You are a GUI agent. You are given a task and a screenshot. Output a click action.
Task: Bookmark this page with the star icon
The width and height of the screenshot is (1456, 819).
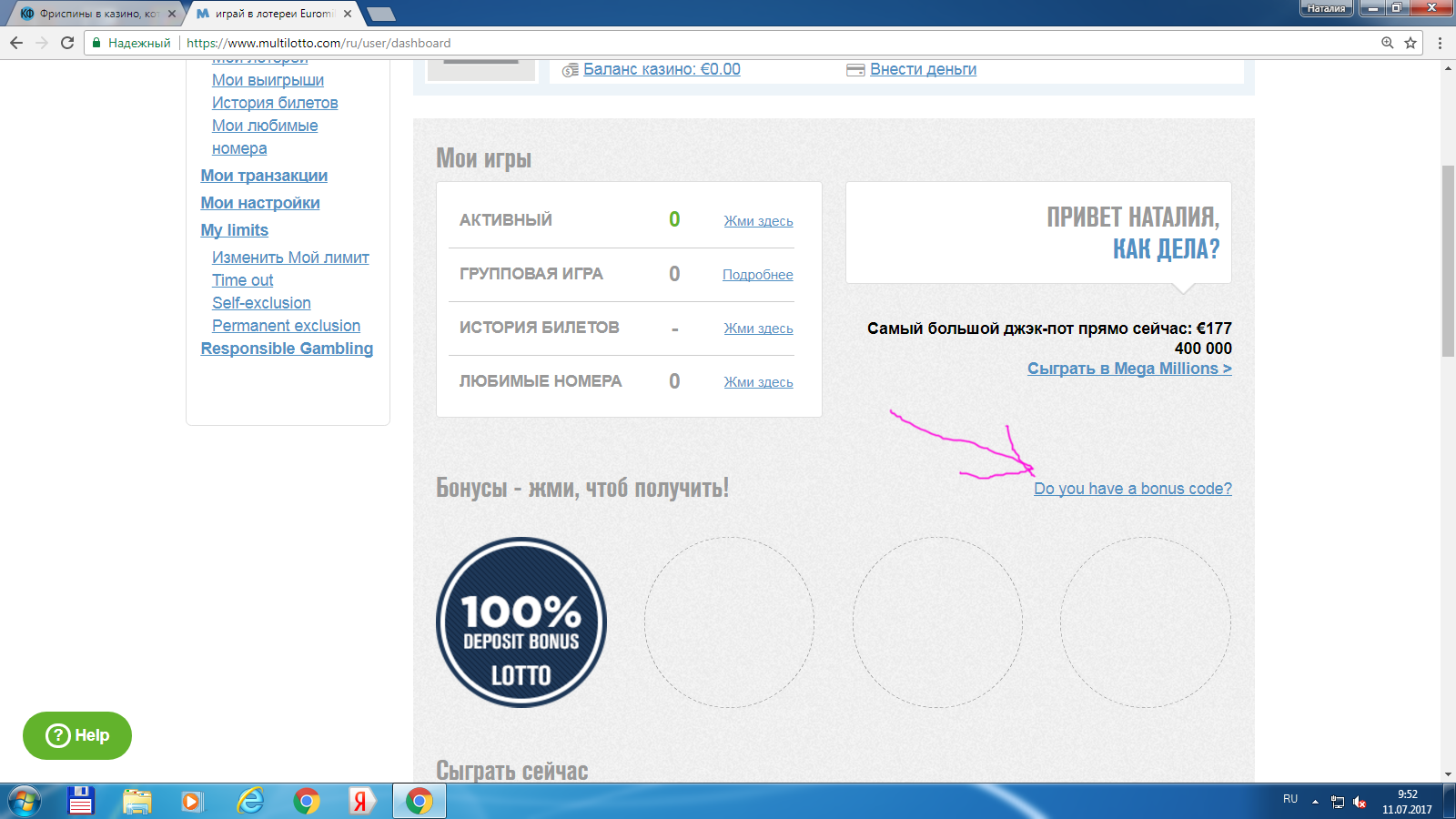click(x=1410, y=43)
